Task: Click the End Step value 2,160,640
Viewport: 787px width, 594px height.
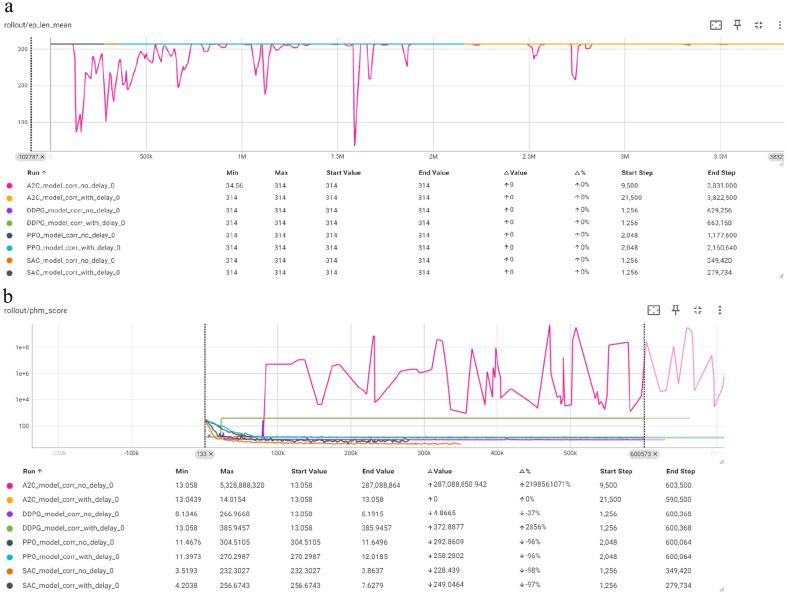Action: pos(722,248)
